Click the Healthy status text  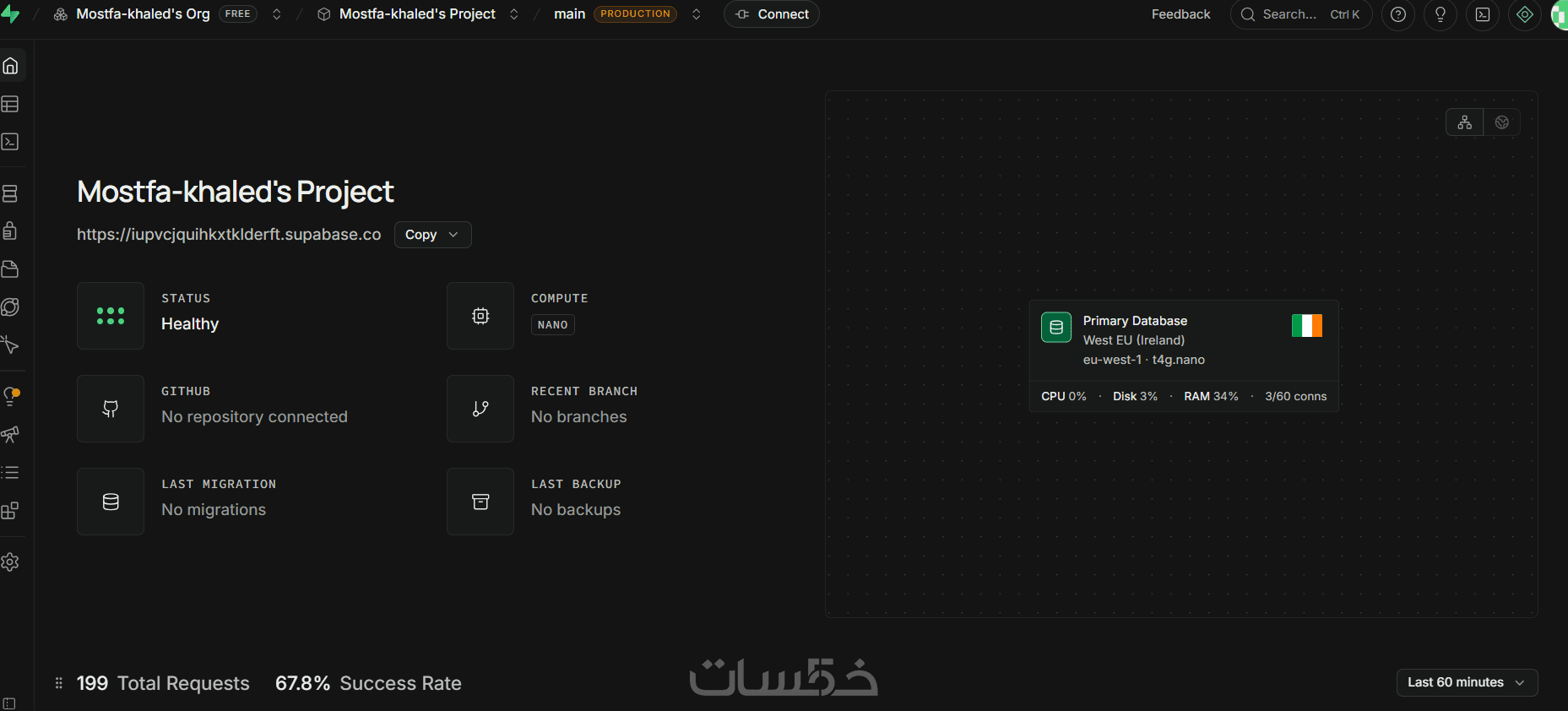tap(190, 324)
